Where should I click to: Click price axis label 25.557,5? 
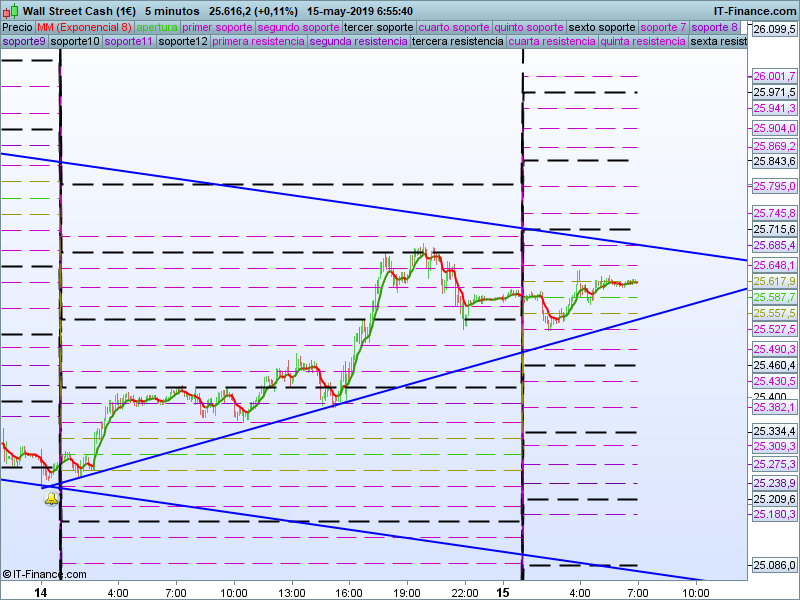click(x=774, y=313)
